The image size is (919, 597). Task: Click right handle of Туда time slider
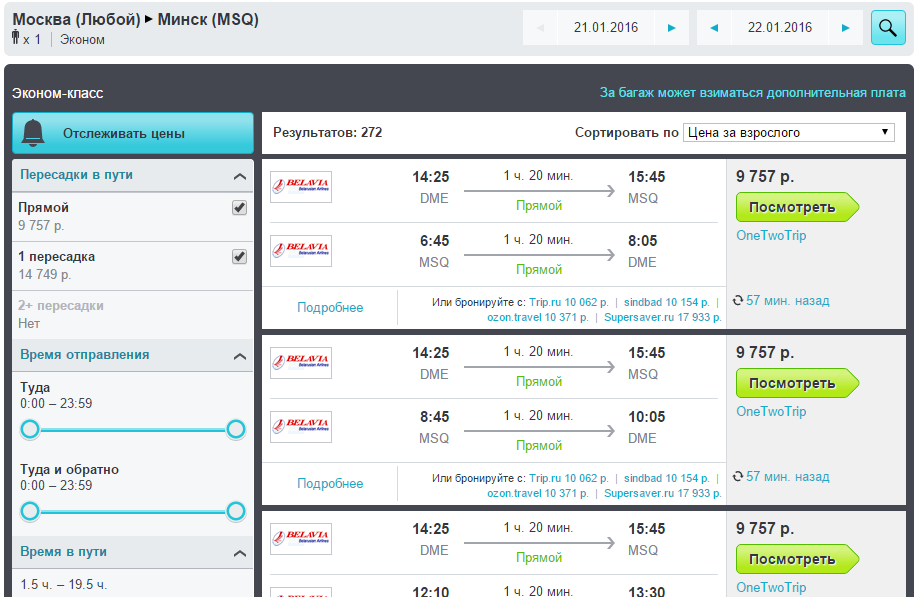tap(236, 429)
